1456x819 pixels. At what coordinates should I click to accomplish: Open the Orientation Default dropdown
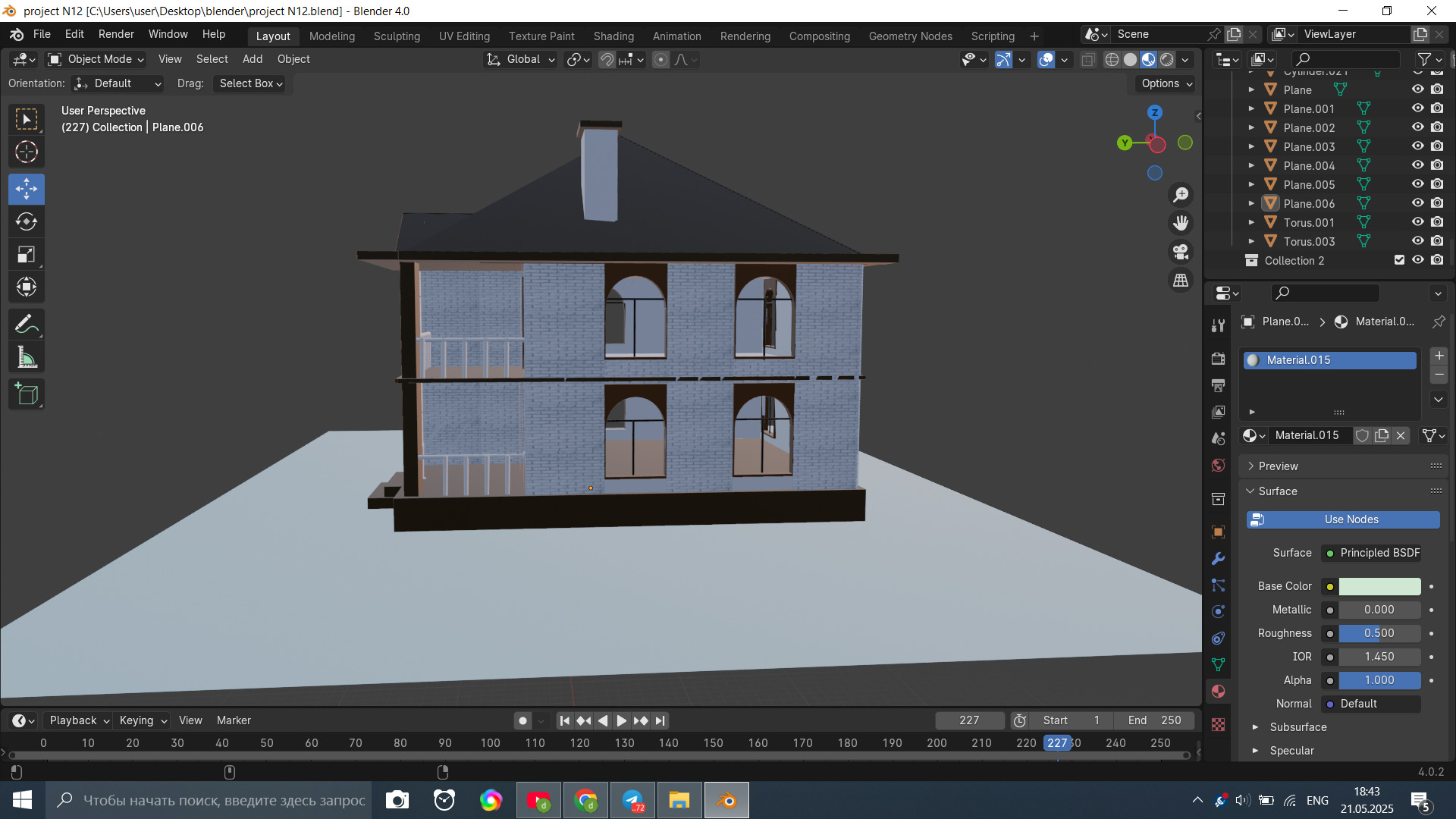point(118,83)
